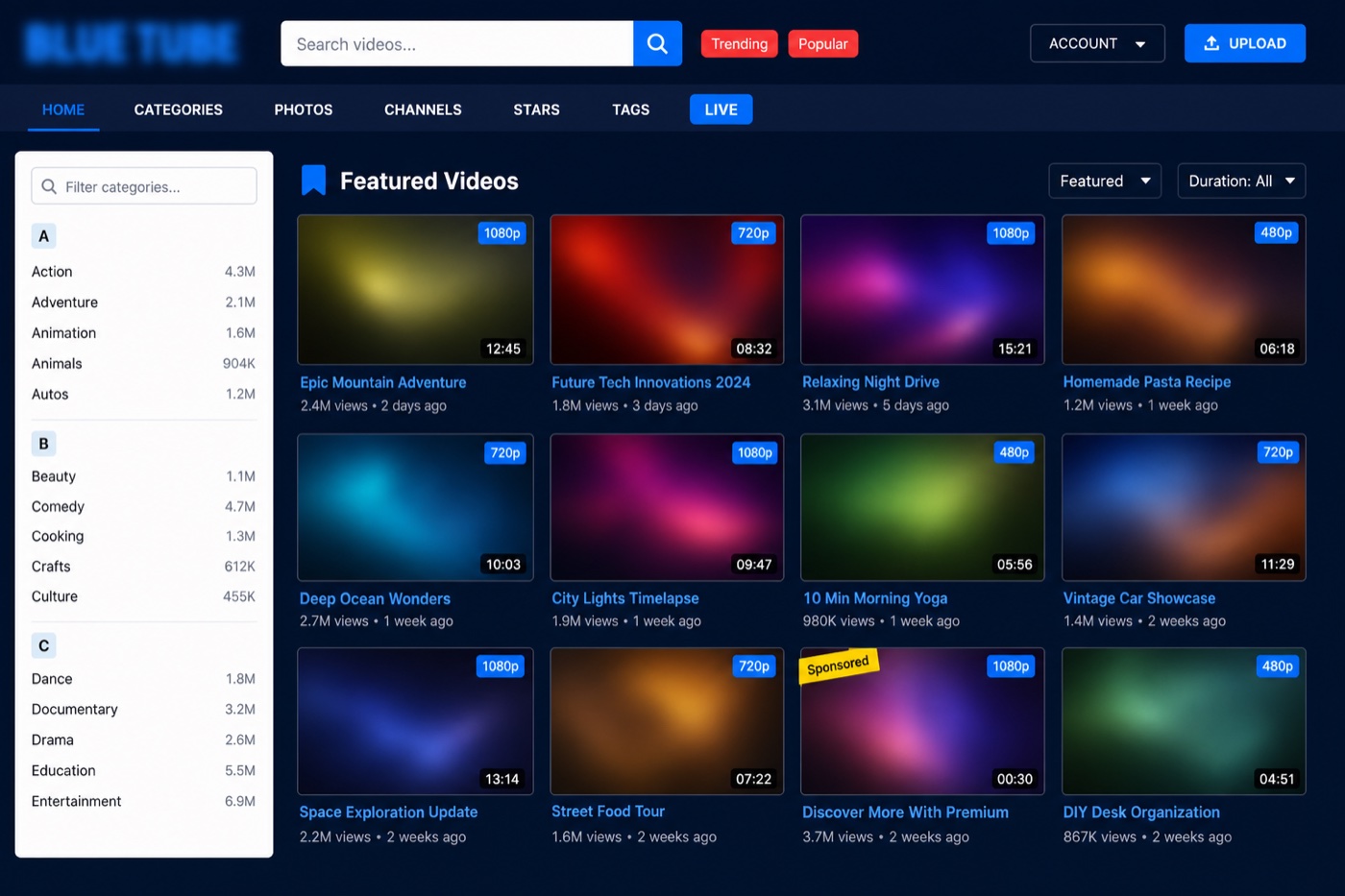Click the Featured Videos bookmark icon
The image size is (1345, 896).
(313, 181)
